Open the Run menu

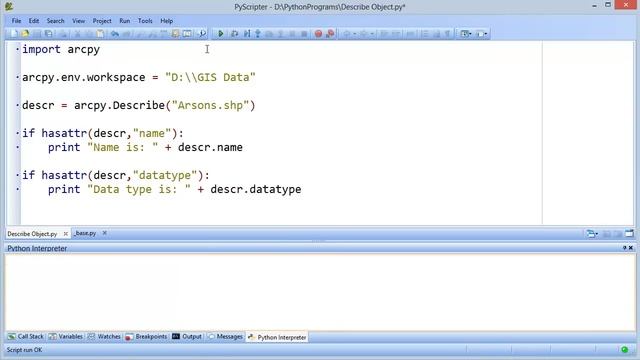[x=124, y=21]
